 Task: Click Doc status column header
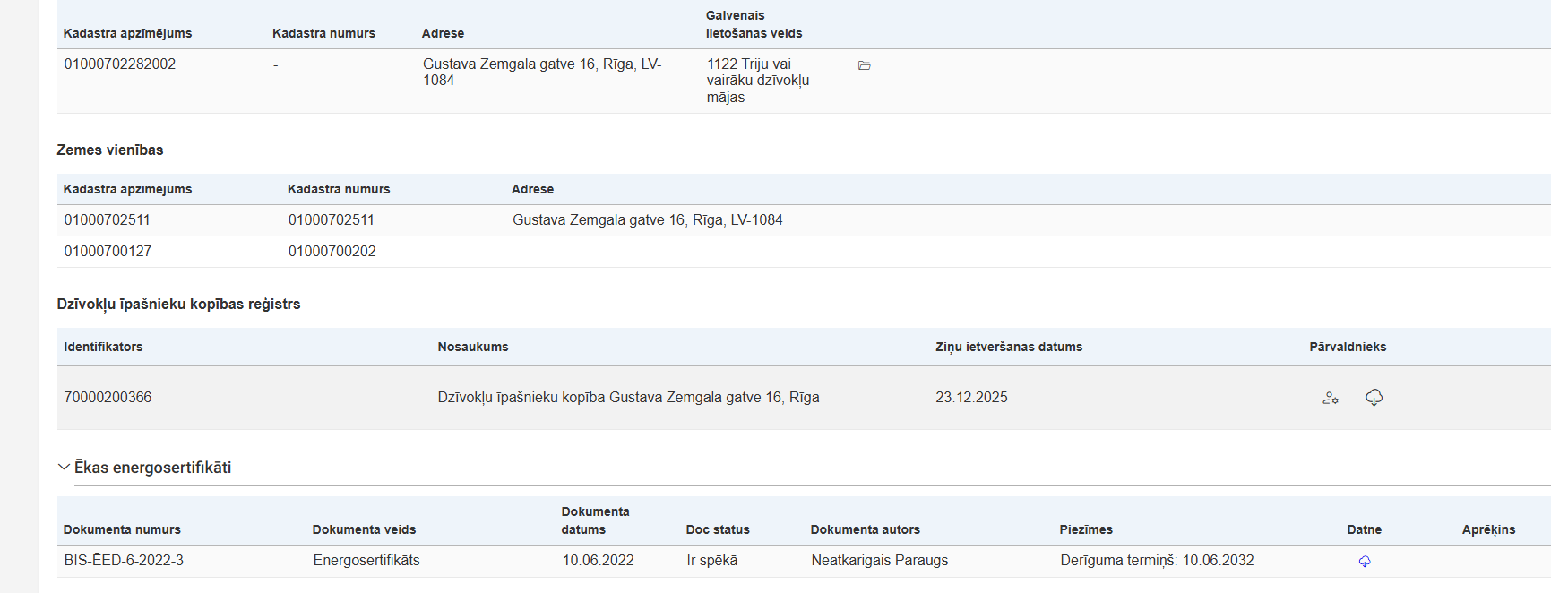tap(718, 529)
